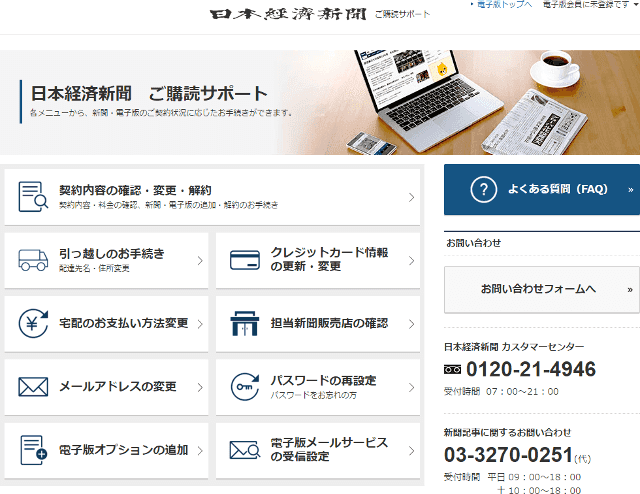Click chevron on 担当新聞販売店の確認 card

click(411, 324)
